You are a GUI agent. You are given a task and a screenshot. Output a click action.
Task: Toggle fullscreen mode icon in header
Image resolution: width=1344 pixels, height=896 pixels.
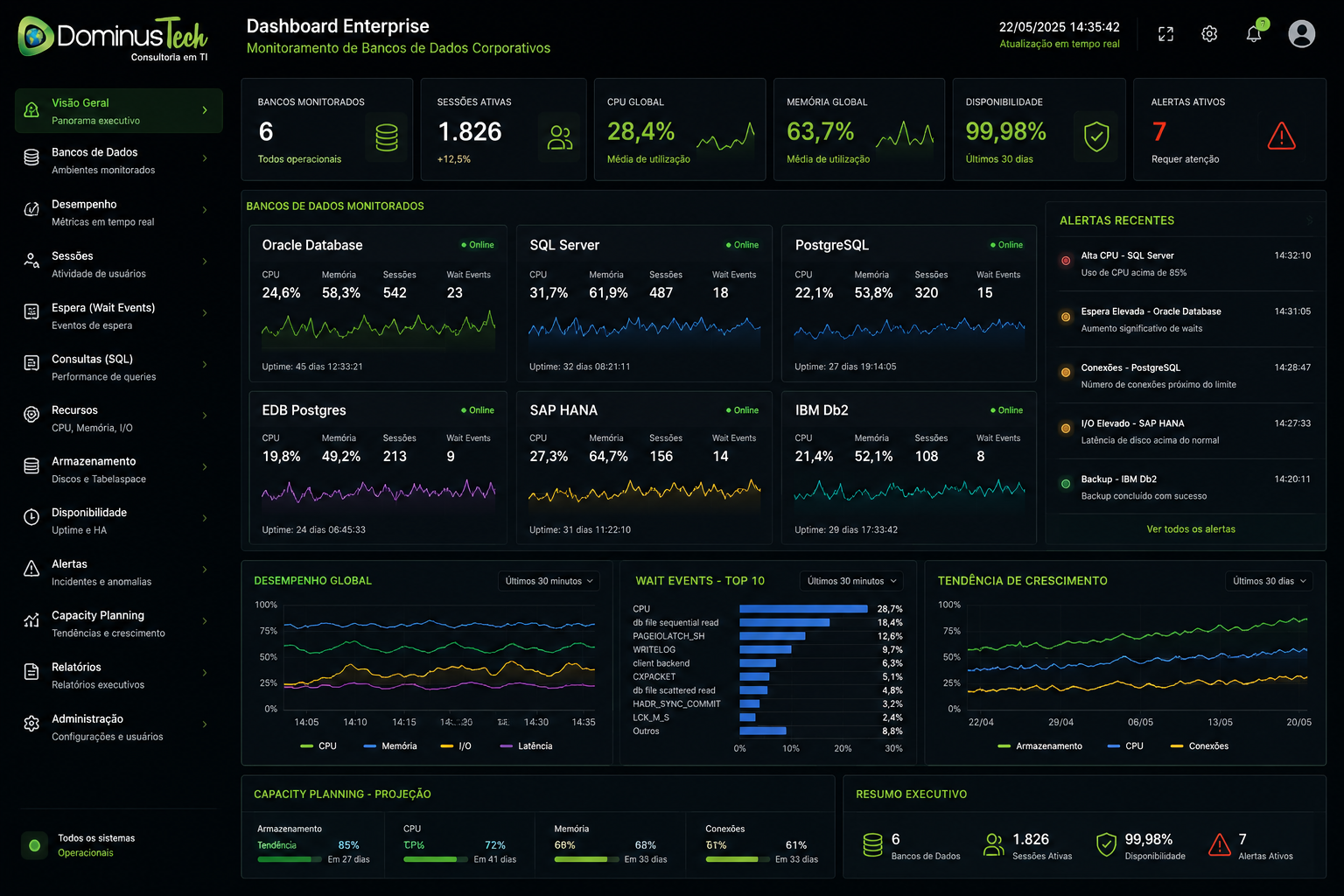click(1165, 34)
